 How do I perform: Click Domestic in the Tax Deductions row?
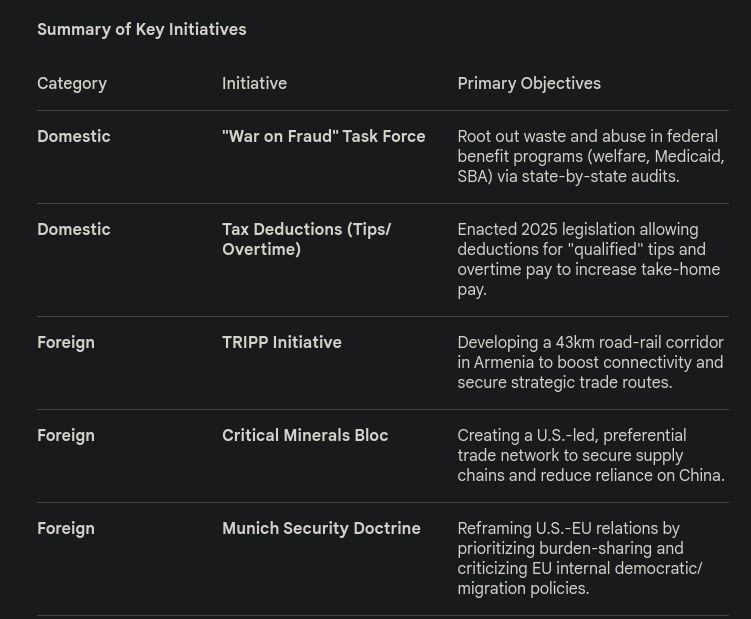click(74, 229)
